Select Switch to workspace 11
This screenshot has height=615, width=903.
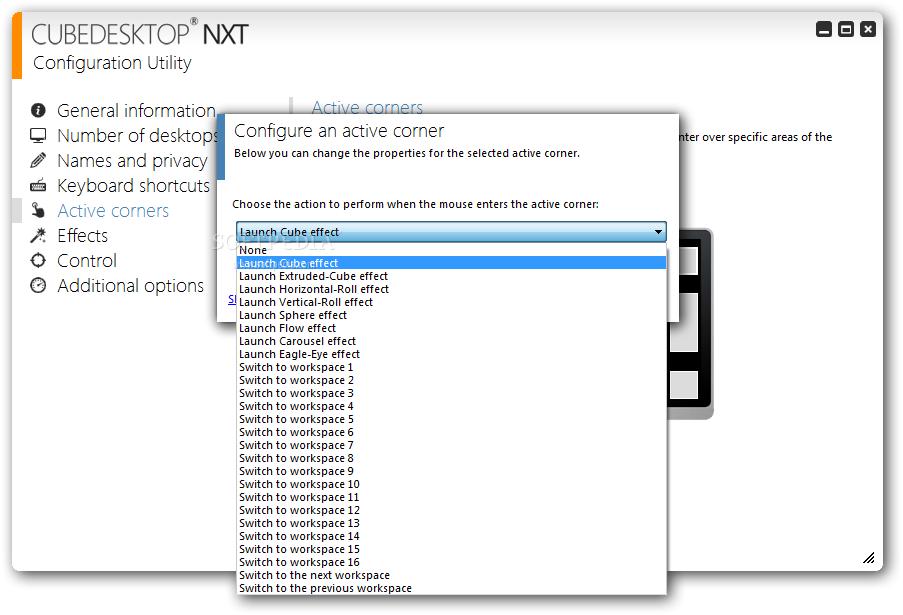[x=452, y=497]
